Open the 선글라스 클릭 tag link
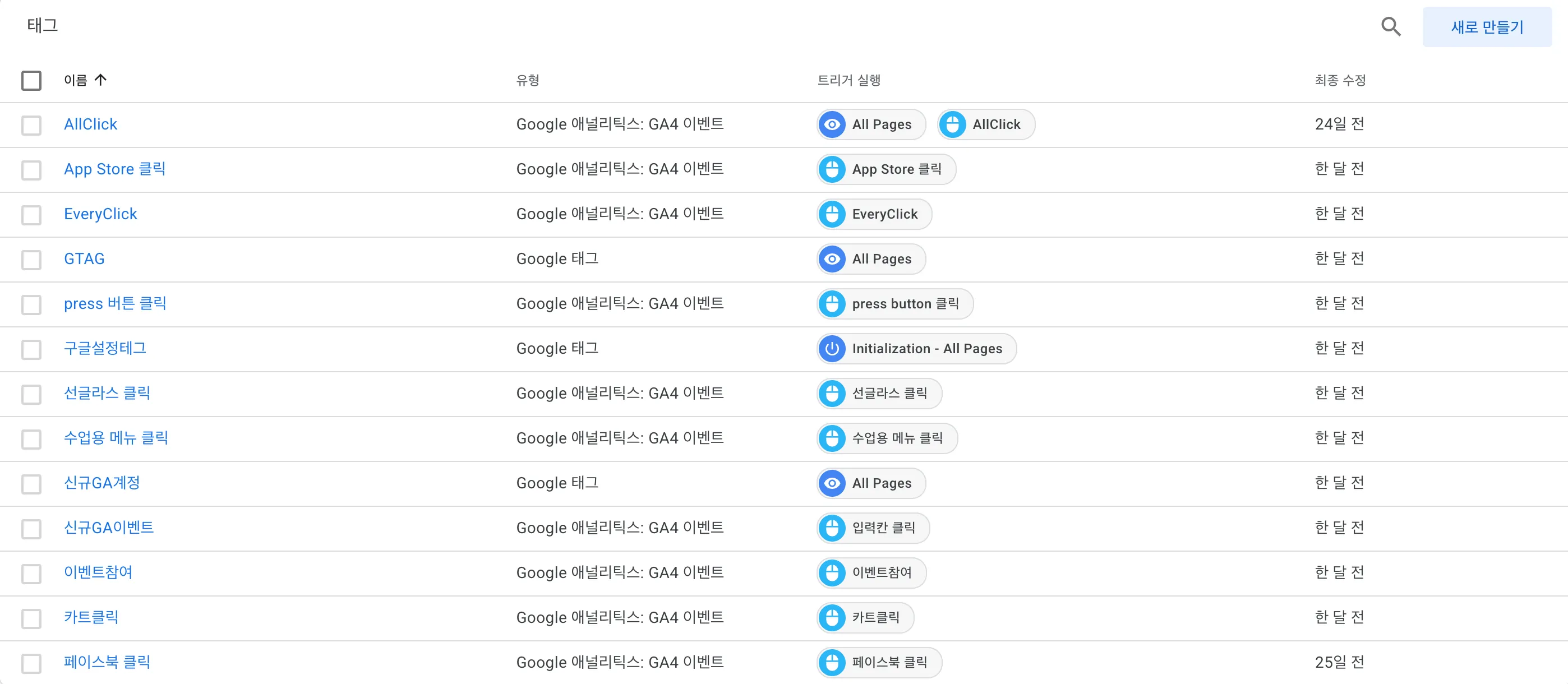The image size is (1568, 684). tap(107, 393)
